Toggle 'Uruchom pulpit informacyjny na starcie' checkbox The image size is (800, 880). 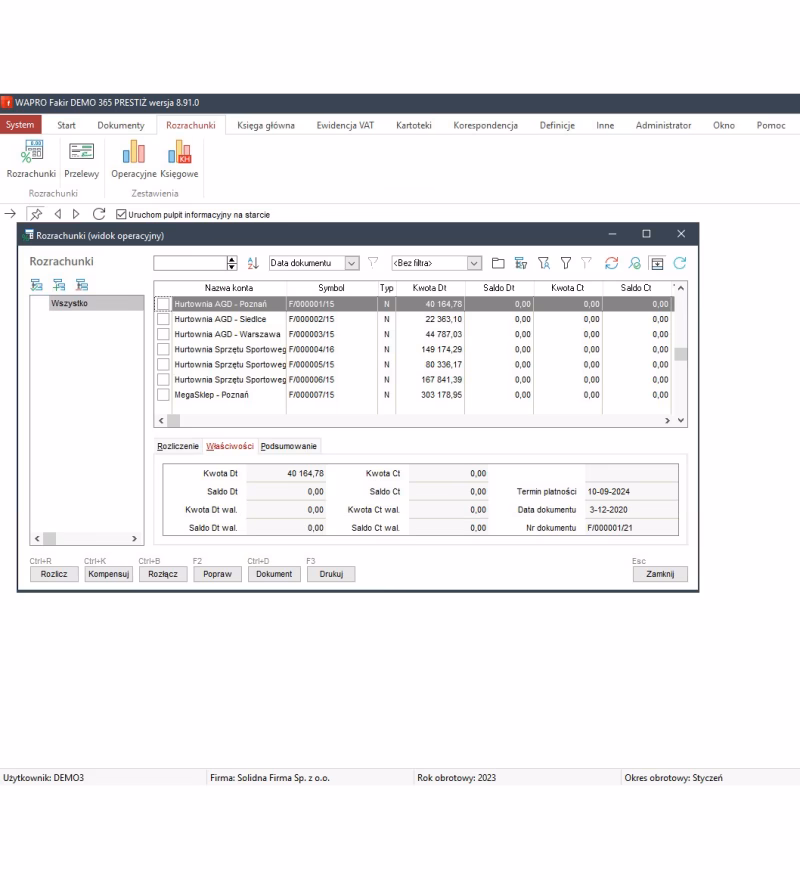pyautogui.click(x=122, y=213)
